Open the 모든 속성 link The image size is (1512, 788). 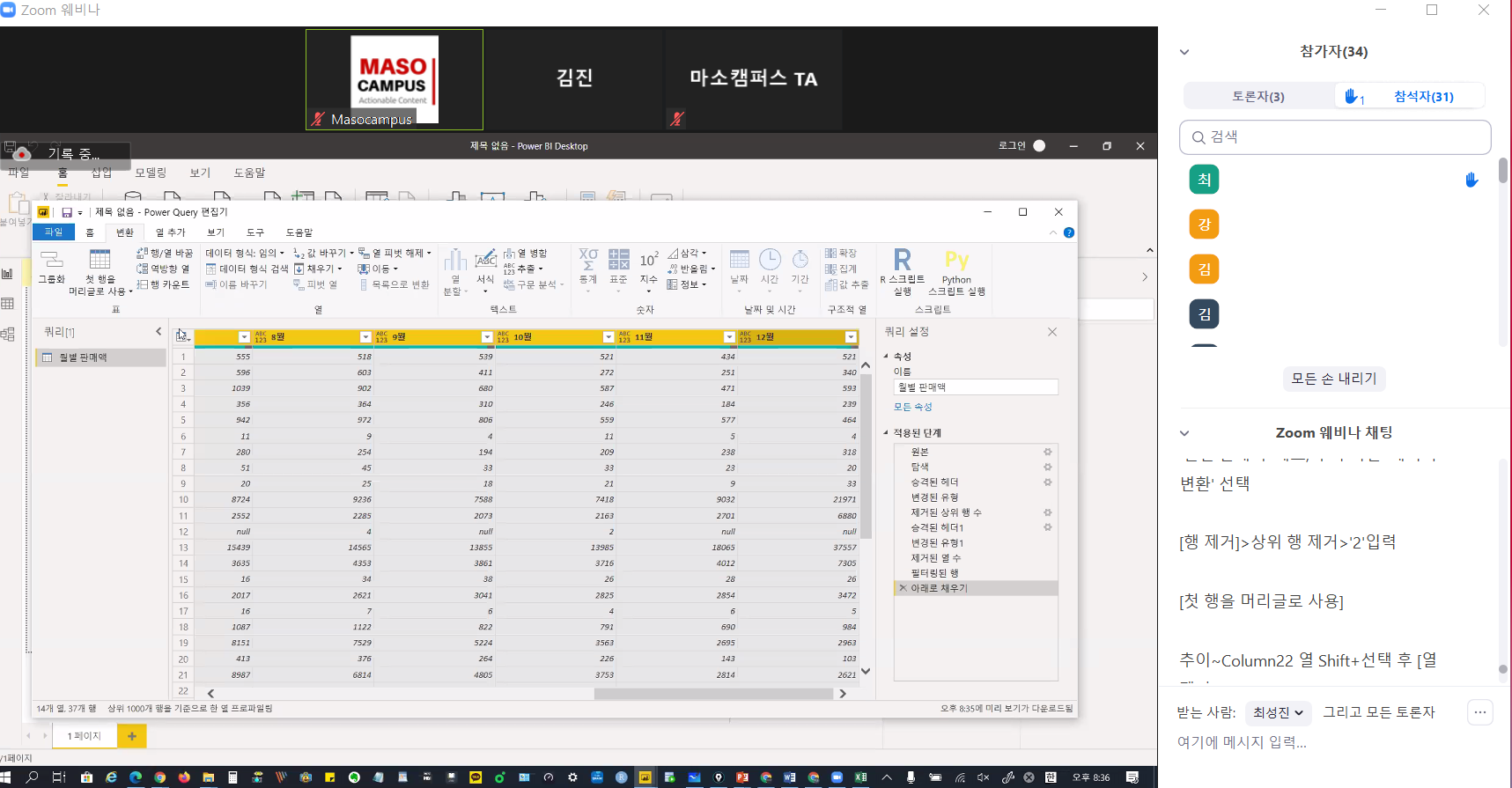click(912, 407)
